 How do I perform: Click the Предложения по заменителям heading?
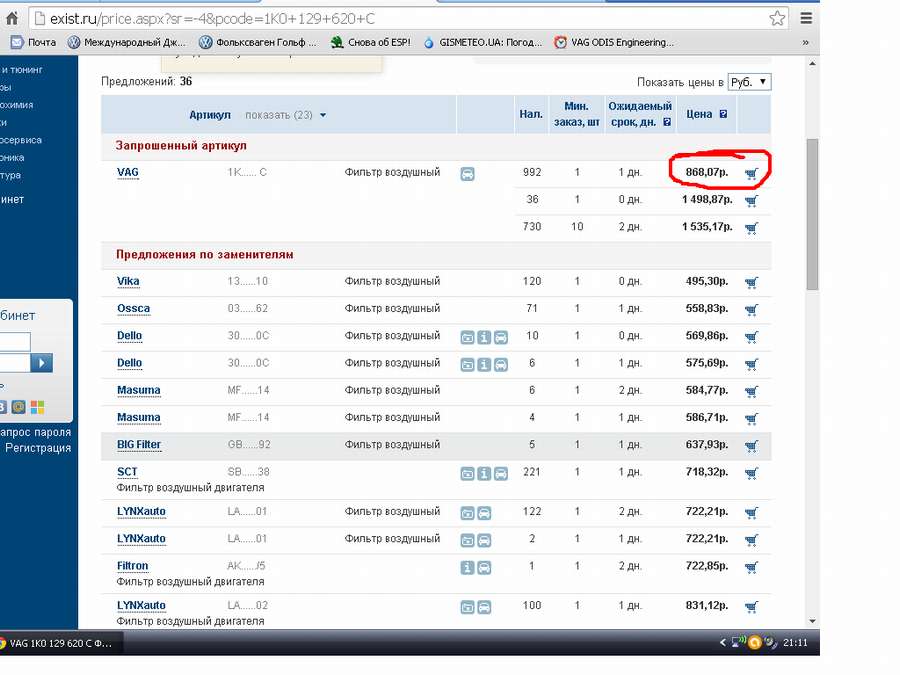(x=204, y=254)
